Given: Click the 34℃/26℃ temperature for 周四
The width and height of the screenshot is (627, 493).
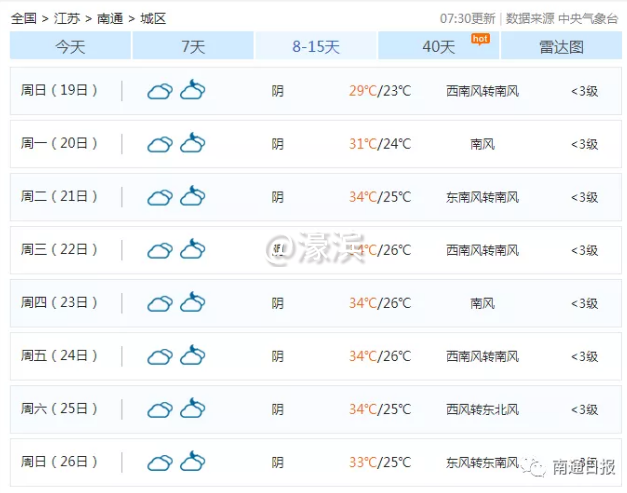Looking at the screenshot, I should (x=379, y=303).
